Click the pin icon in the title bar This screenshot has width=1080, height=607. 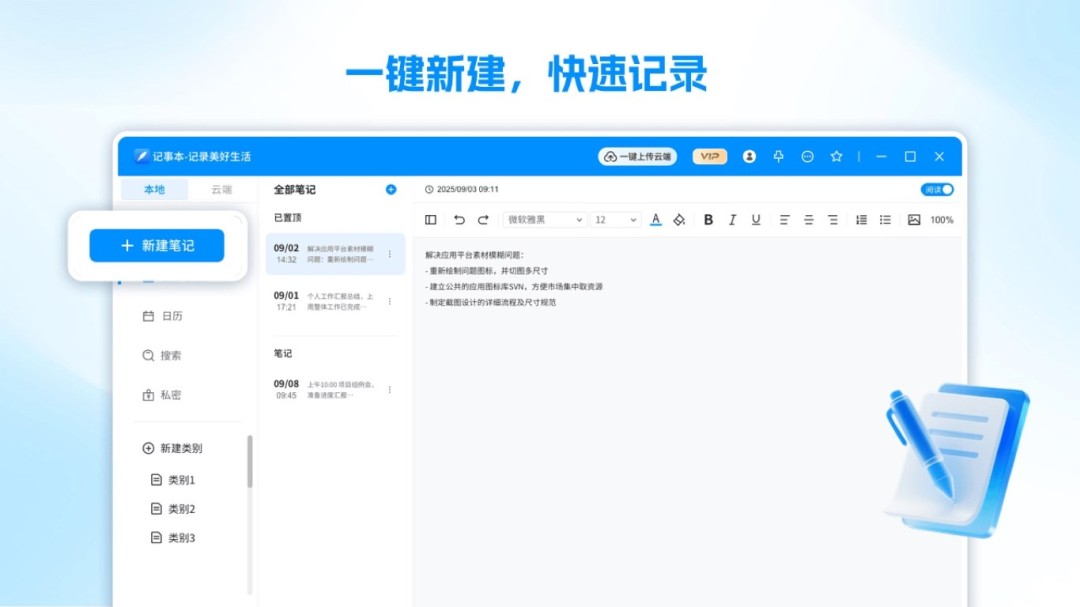[780, 157]
